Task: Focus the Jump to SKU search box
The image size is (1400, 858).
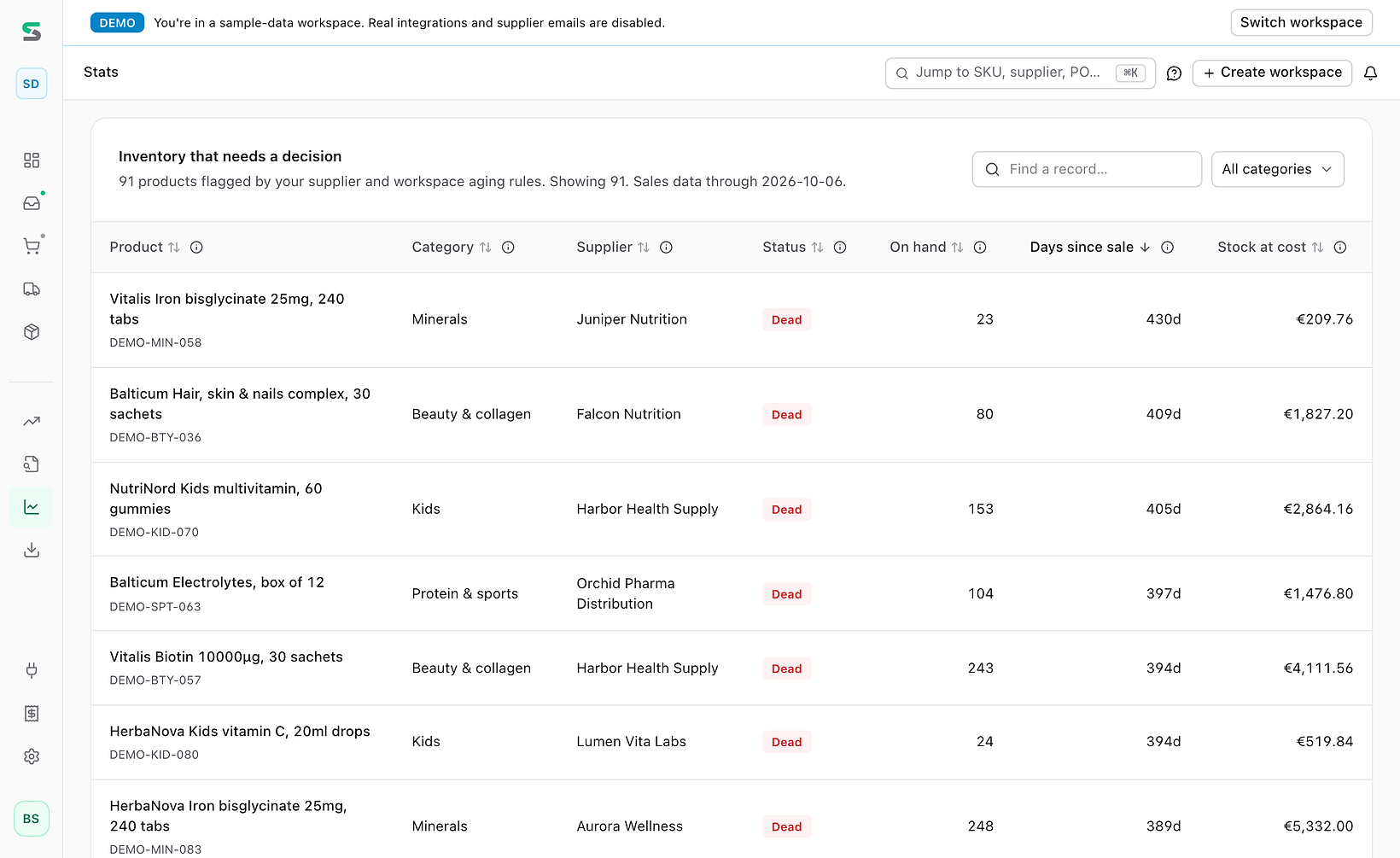Action: (x=1020, y=73)
